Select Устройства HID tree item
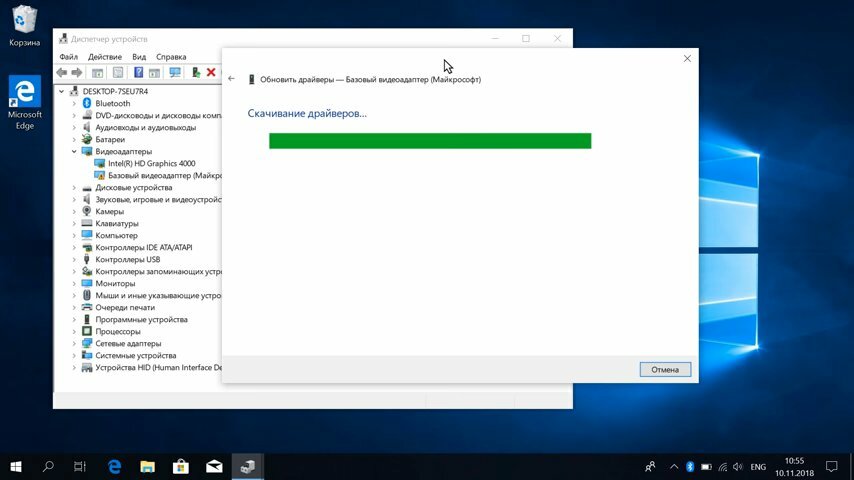The height and width of the screenshot is (480, 854). pos(158,367)
